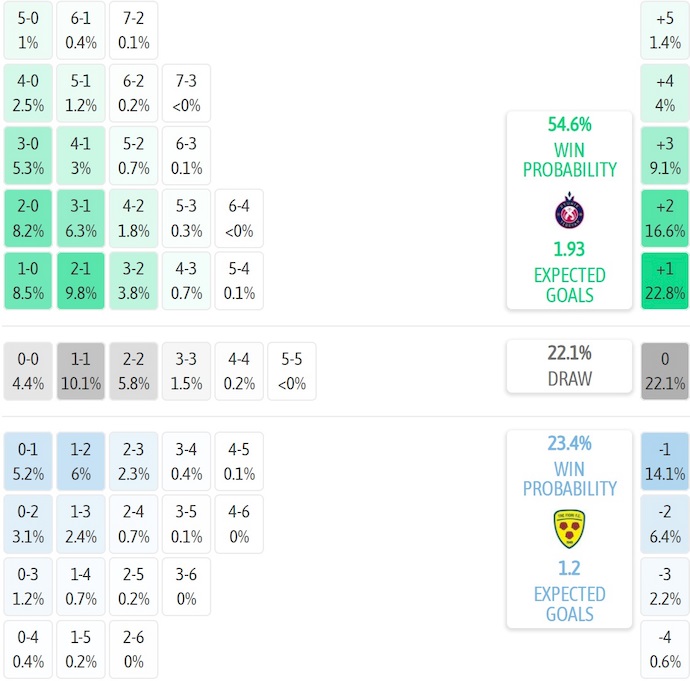This screenshot has height=681, width=690.
Task: Select the 0-1 away win scoreline
Action: (x=28, y=462)
